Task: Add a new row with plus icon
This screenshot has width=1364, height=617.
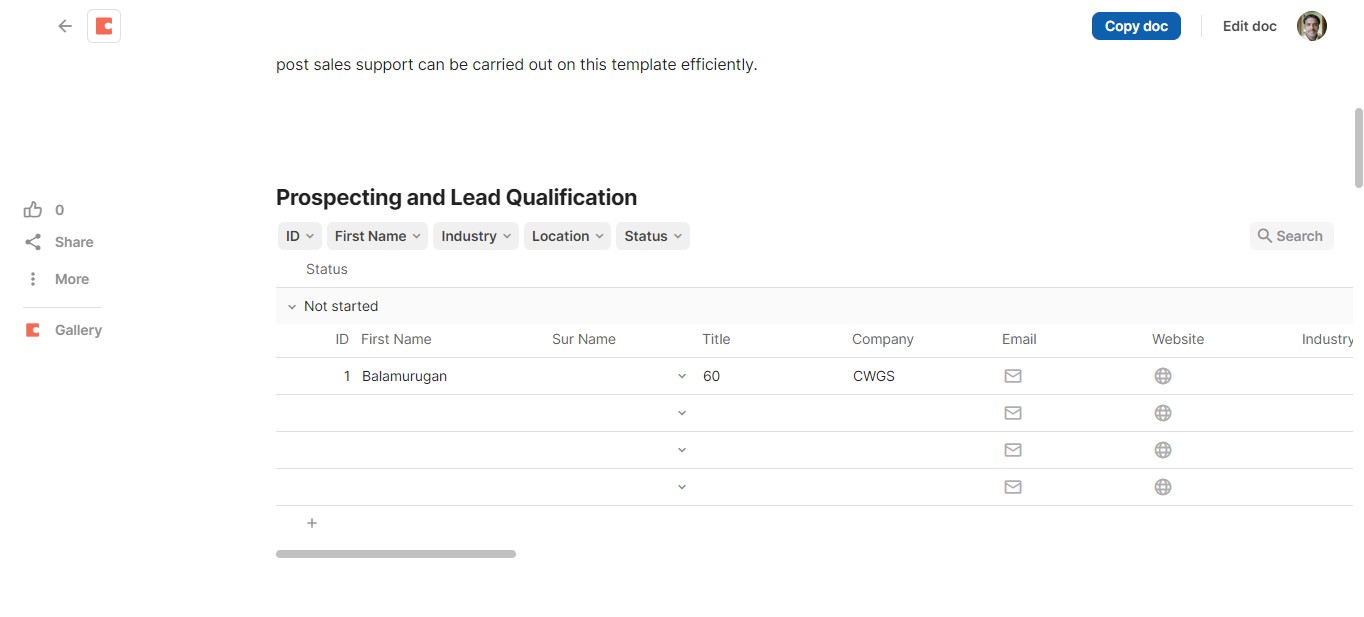Action: (x=312, y=523)
